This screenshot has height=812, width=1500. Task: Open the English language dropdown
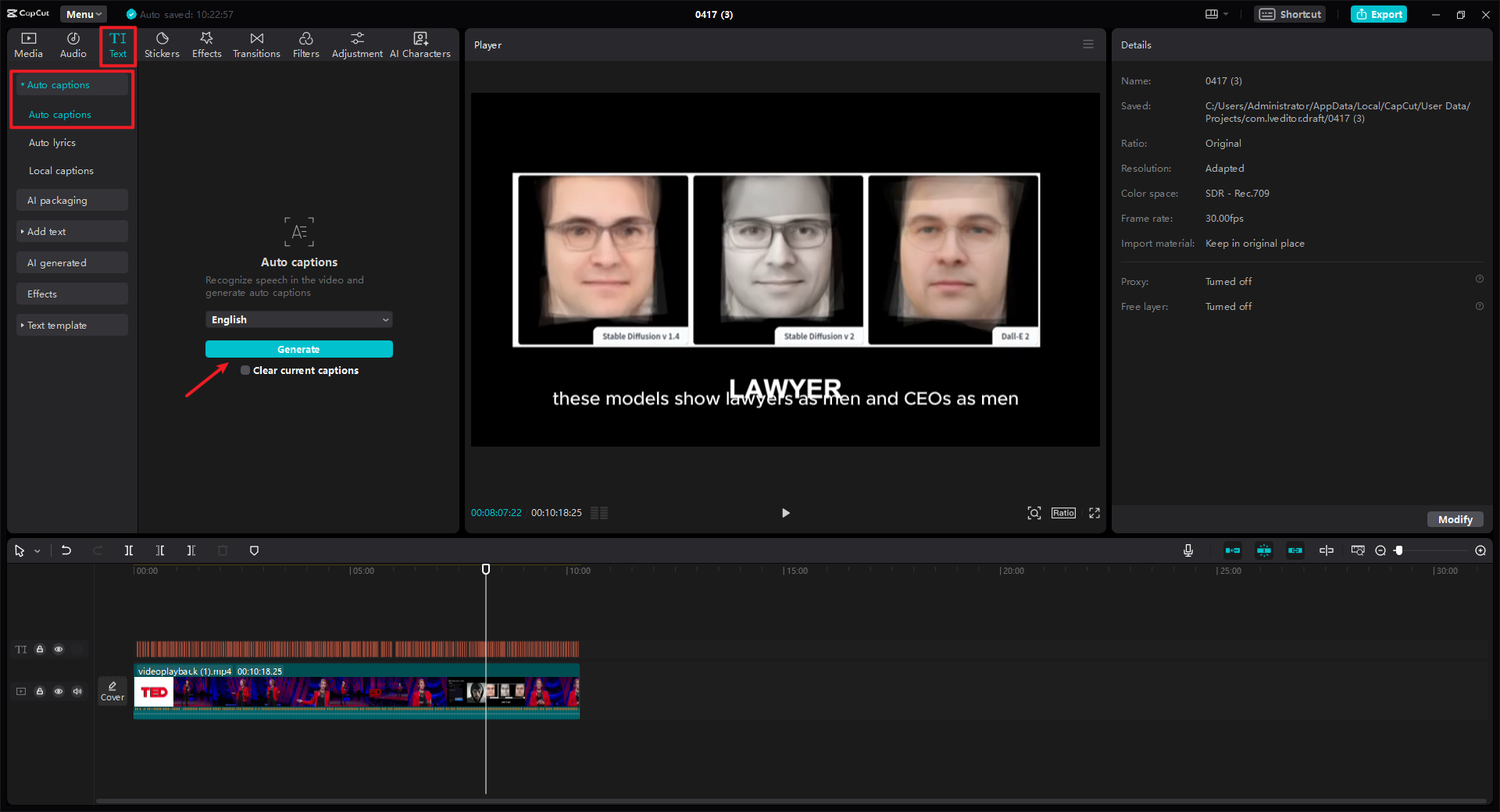[298, 320]
